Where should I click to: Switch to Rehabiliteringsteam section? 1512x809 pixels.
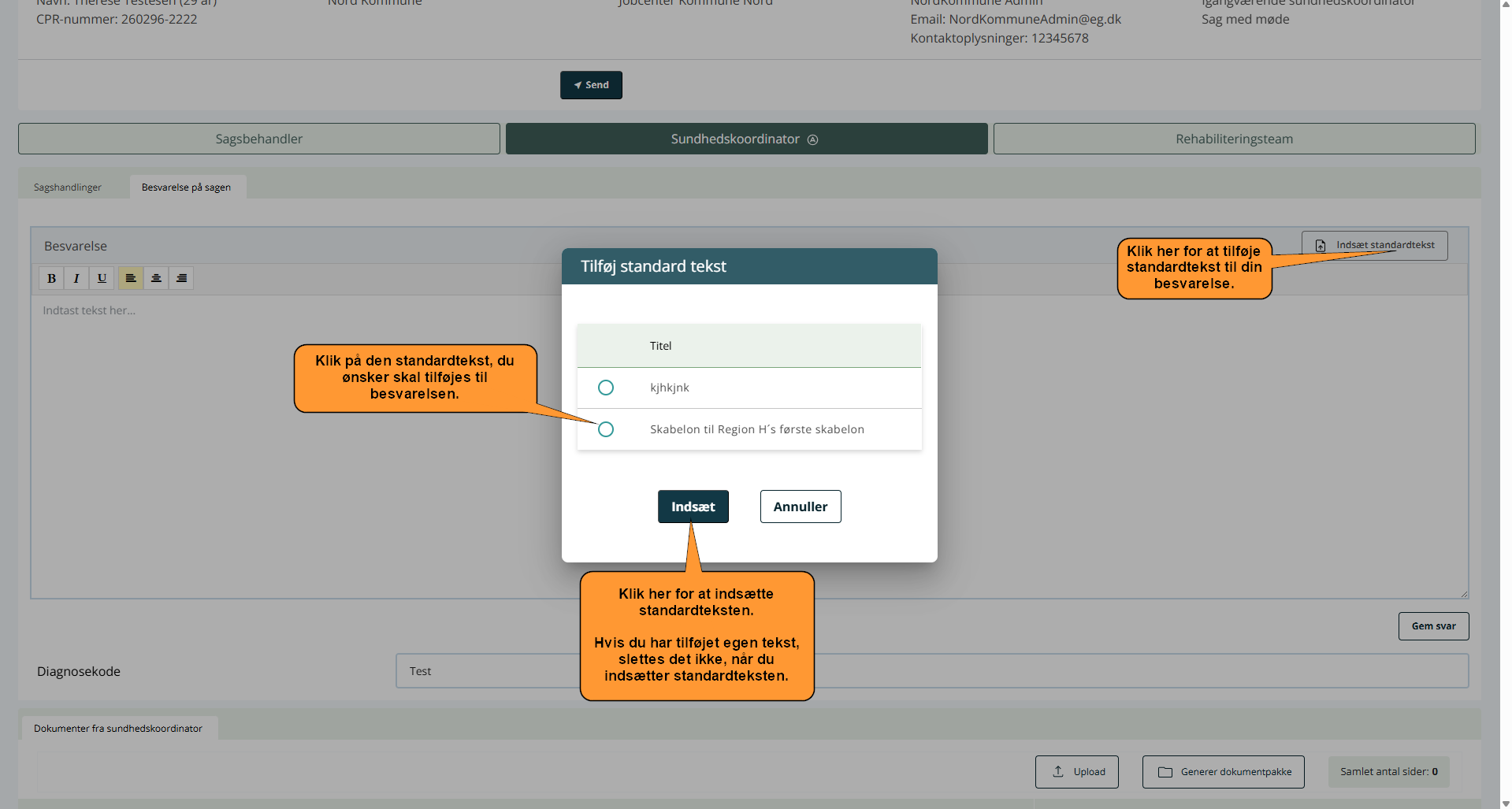1233,139
